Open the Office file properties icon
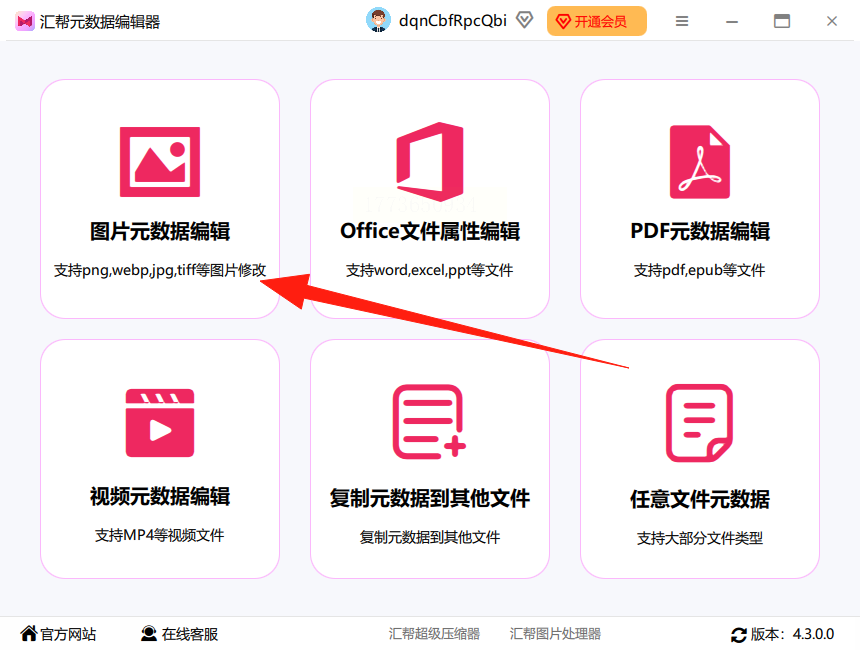The height and width of the screenshot is (650, 860). click(430, 162)
